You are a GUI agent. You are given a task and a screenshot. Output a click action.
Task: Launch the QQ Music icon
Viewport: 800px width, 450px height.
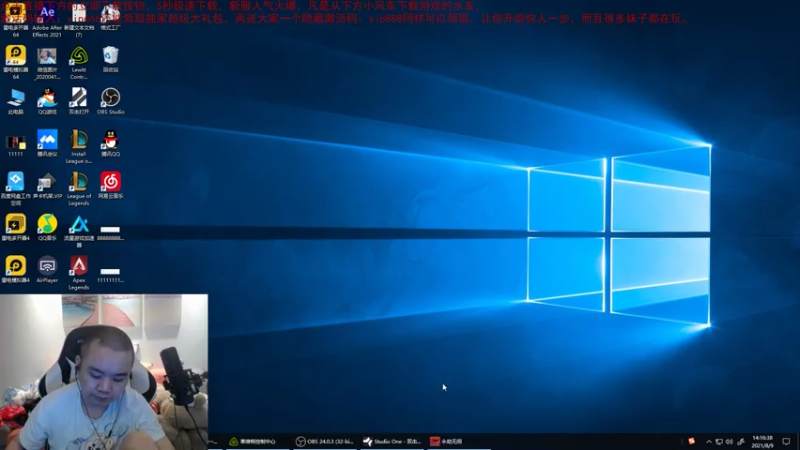[x=47, y=228]
